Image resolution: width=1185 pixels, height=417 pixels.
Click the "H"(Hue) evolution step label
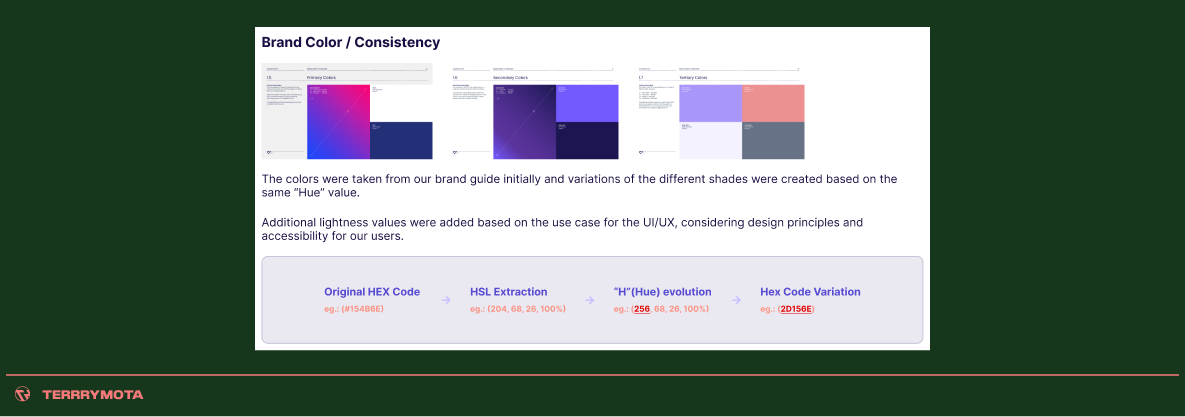pyautogui.click(x=663, y=292)
